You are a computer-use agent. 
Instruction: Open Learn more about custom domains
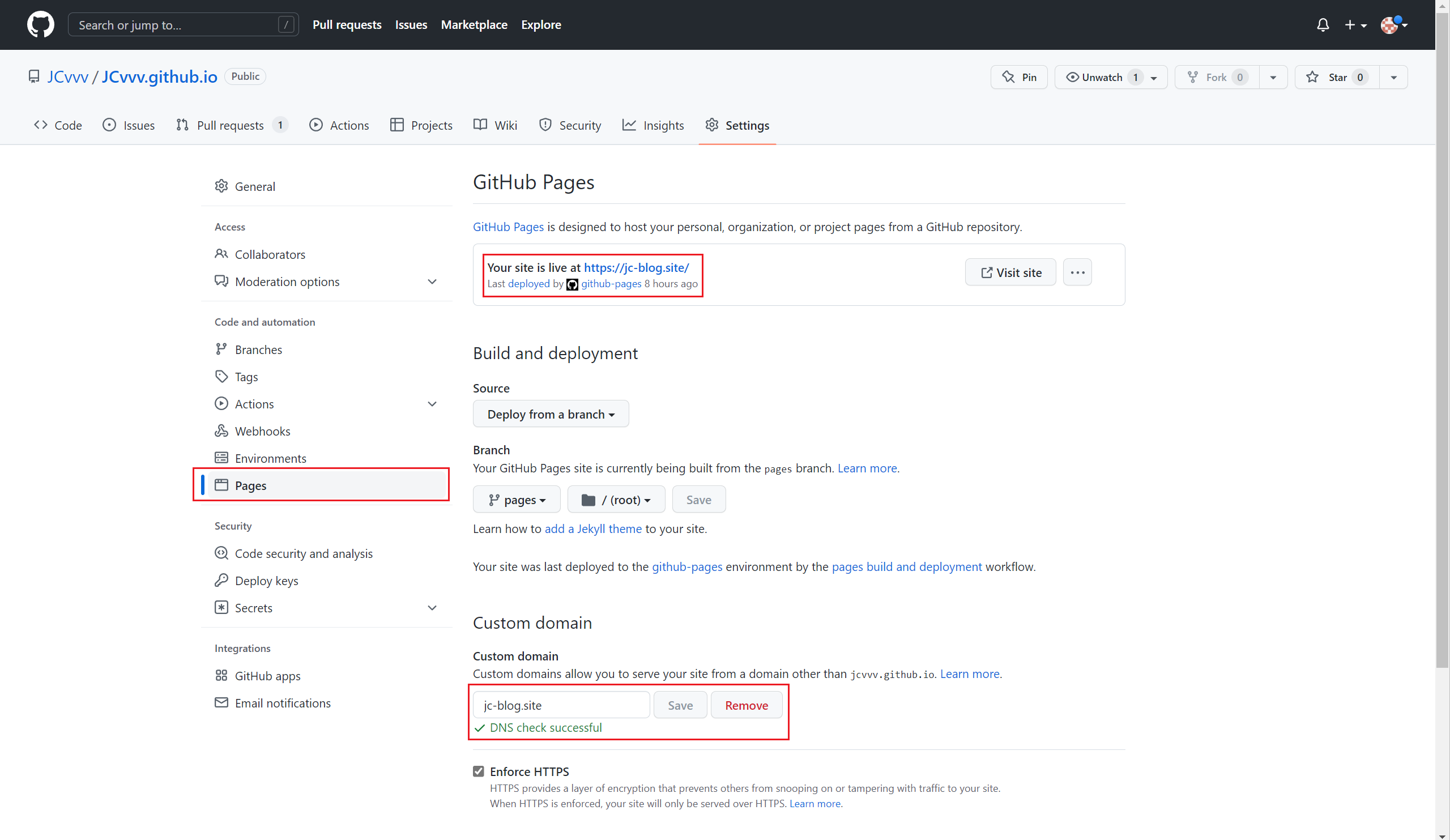970,673
